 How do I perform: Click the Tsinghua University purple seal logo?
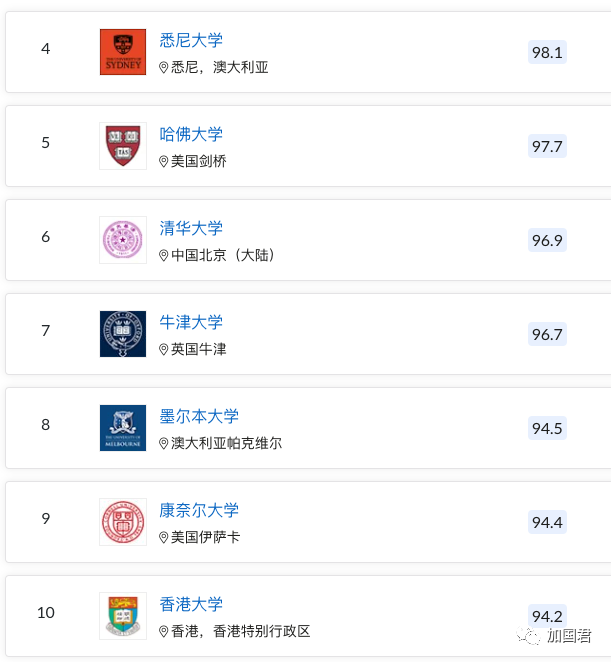(123, 240)
